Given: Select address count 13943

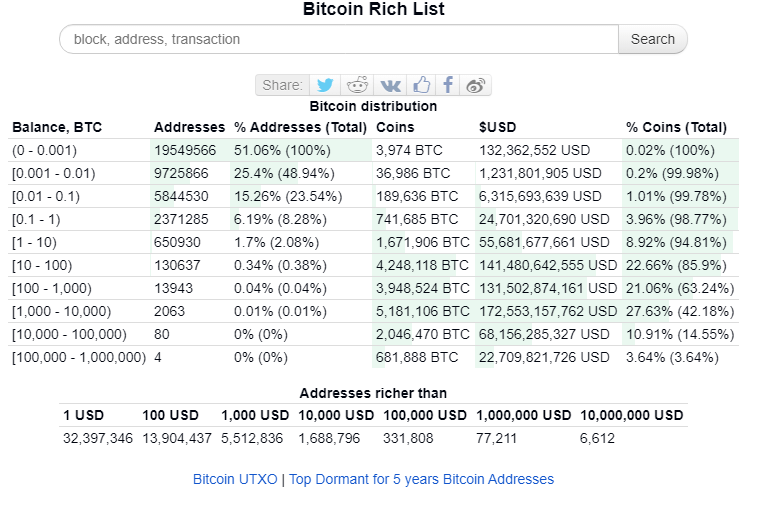Looking at the screenshot, I should point(173,288).
